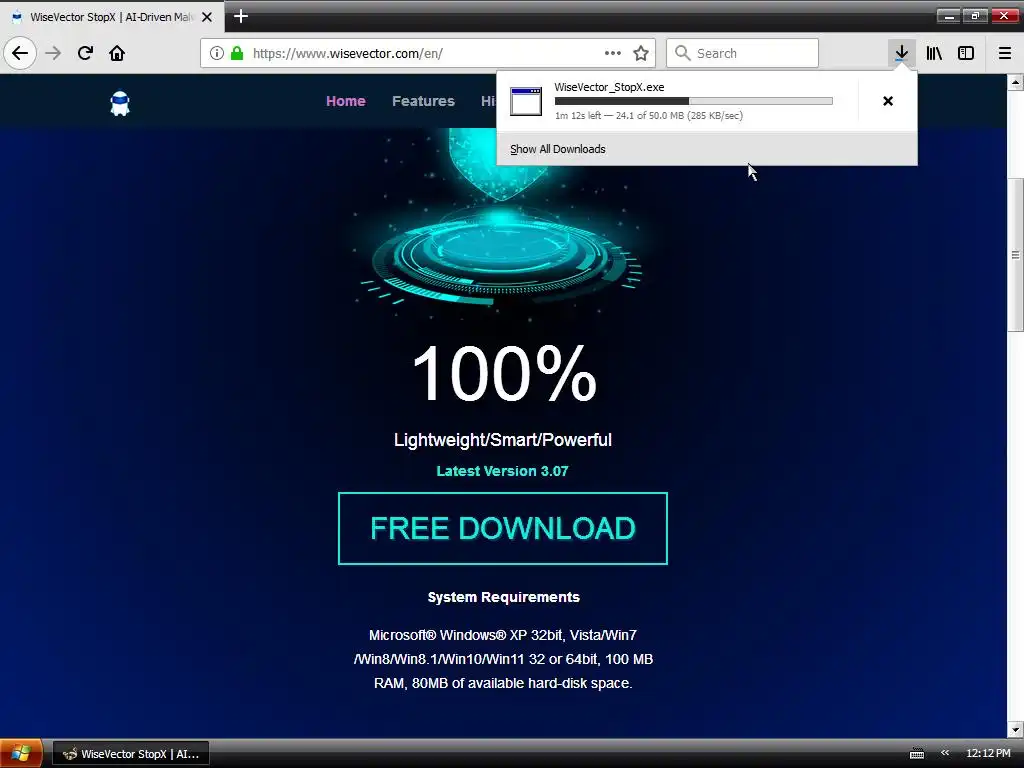Bookmark this page with the star icon
Viewport: 1024px width, 768px height.
point(641,53)
